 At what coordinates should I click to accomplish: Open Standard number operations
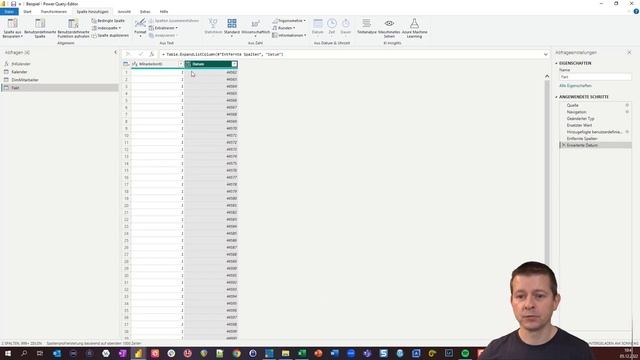tap(232, 27)
